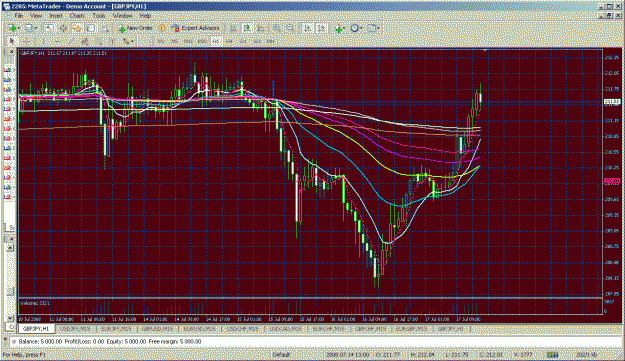The height and width of the screenshot is (361, 625).
Task: Switch timeframe to M5
Action: point(174,41)
